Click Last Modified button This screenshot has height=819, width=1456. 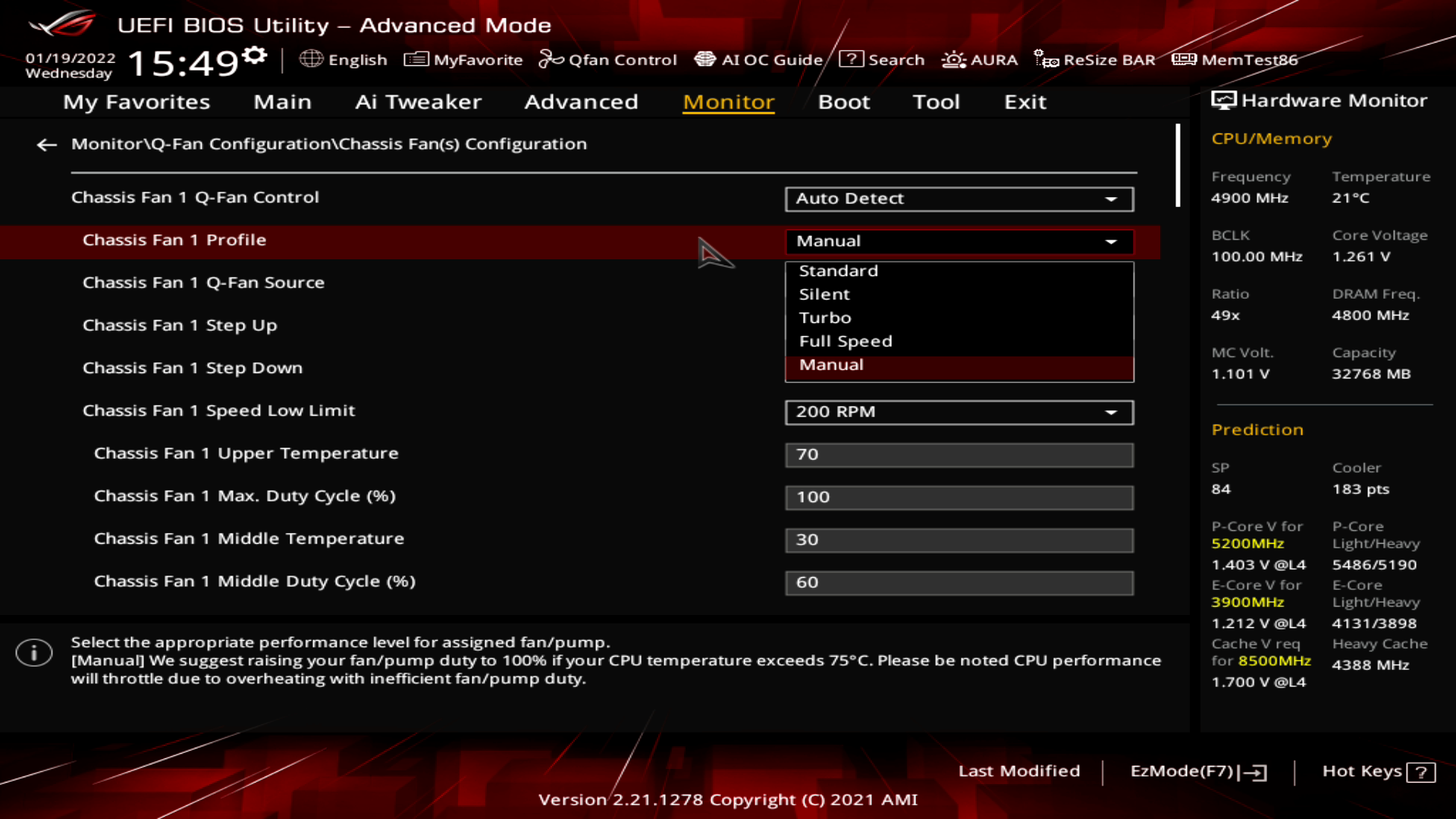1018,771
